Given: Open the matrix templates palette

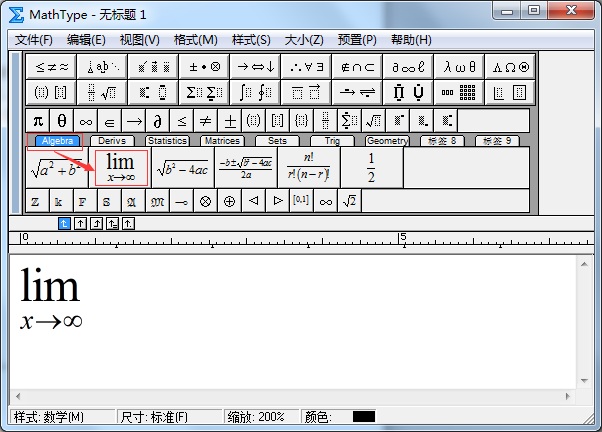Looking at the screenshot, I should (460, 92).
